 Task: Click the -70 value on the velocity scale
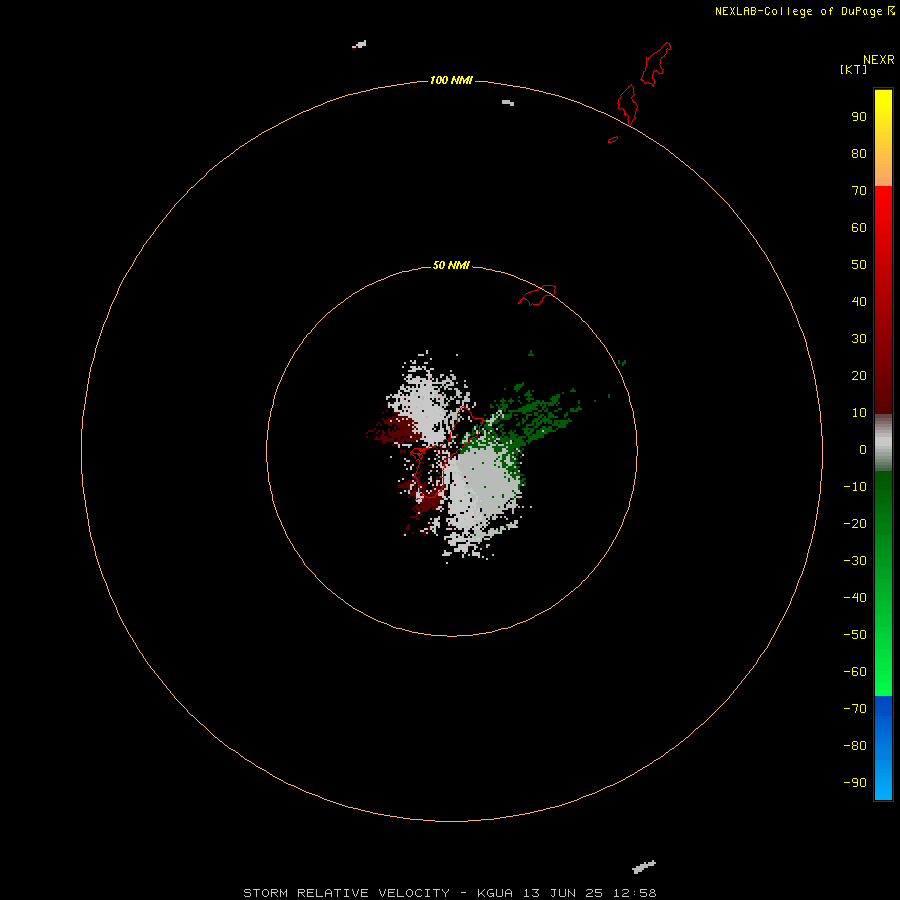855,708
